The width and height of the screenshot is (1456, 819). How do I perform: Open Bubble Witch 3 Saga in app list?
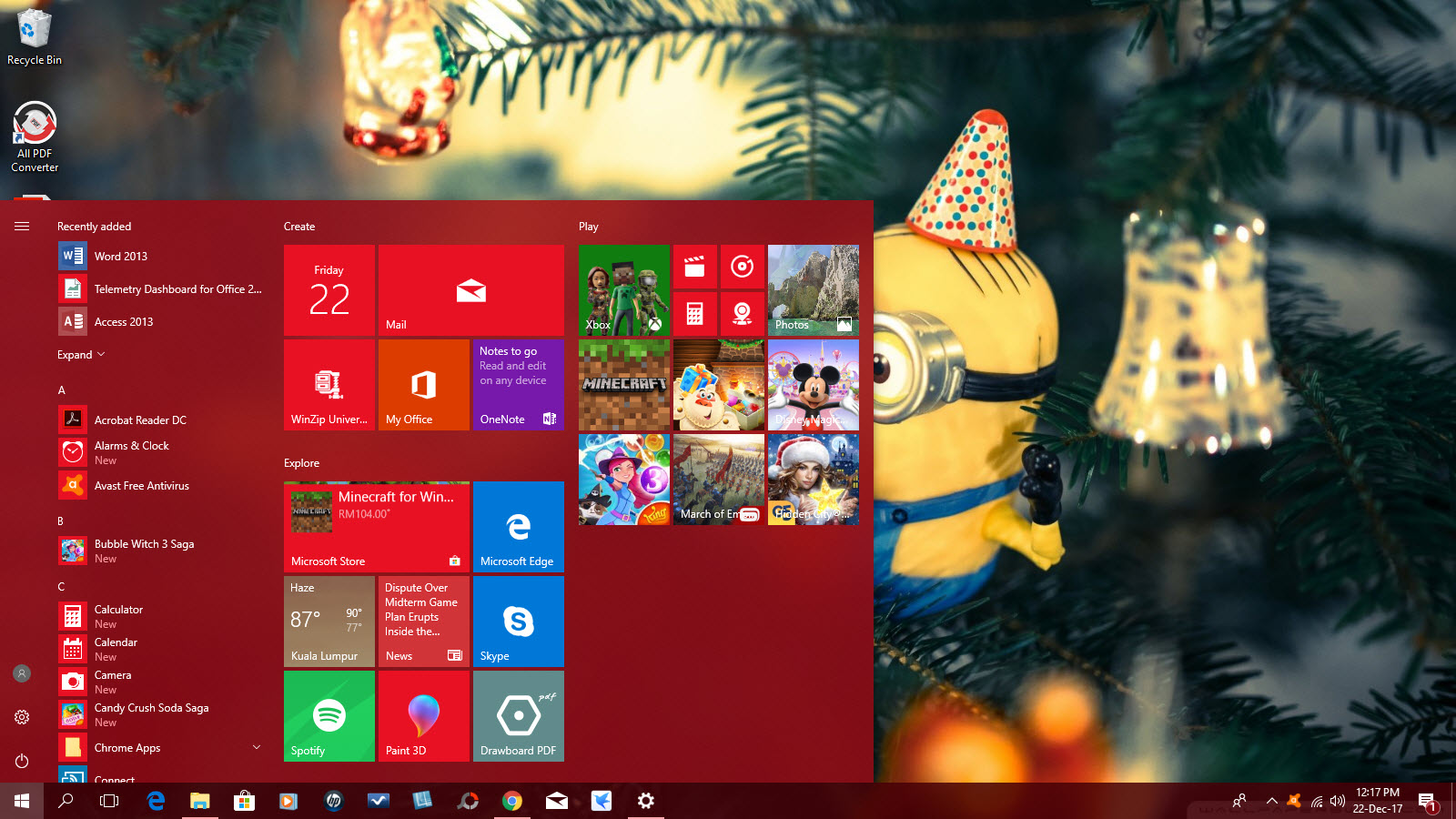coord(160,551)
